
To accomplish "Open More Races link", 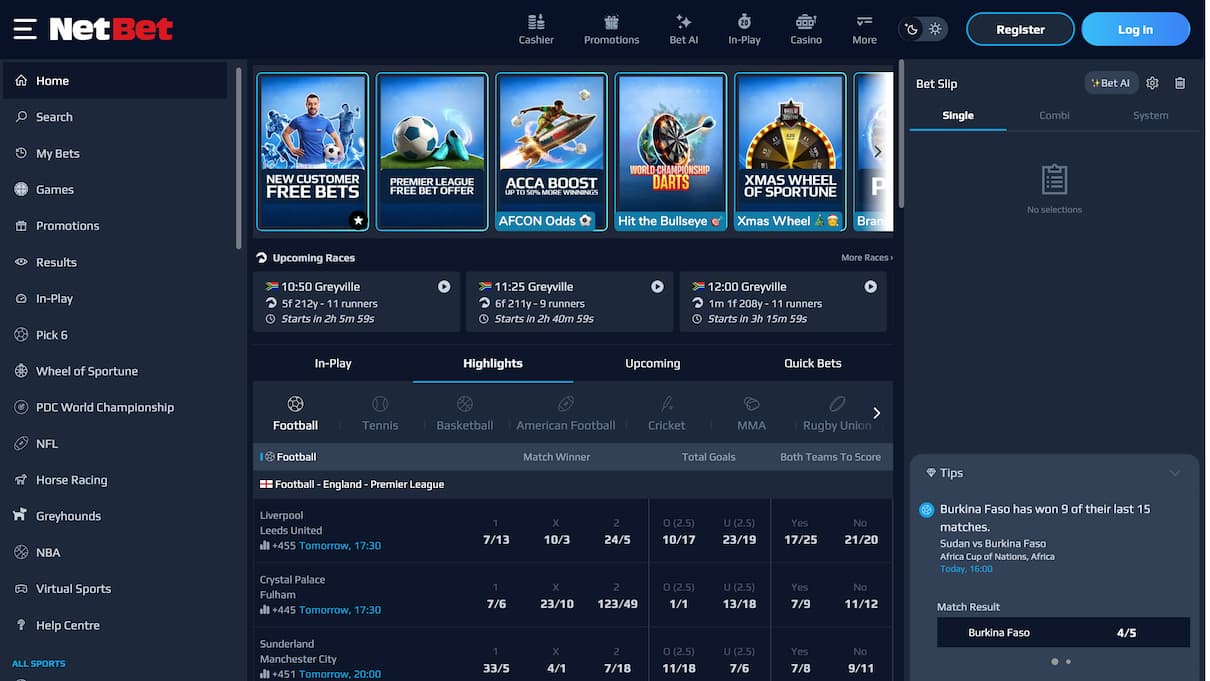I will tap(864, 257).
